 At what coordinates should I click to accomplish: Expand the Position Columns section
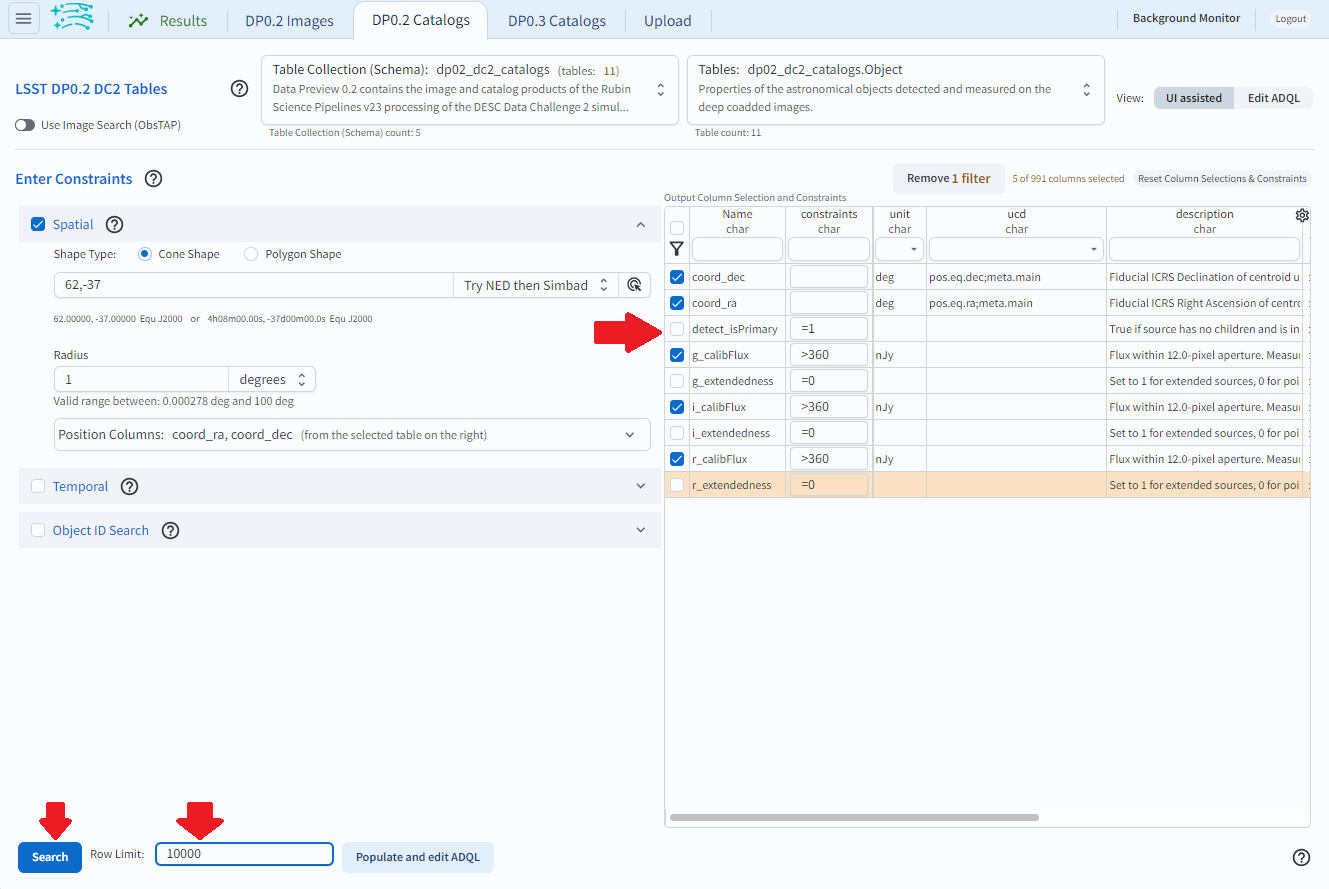[630, 434]
